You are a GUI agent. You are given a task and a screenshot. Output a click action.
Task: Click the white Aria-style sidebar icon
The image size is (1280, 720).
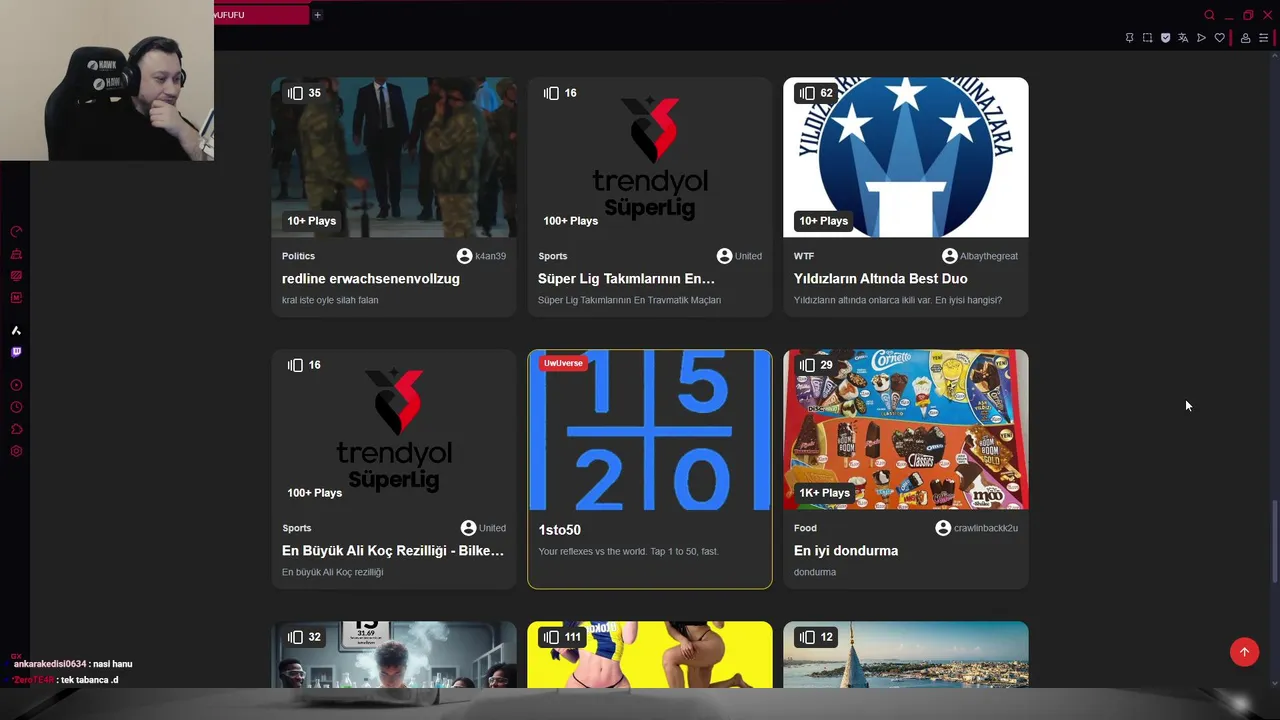(16, 330)
